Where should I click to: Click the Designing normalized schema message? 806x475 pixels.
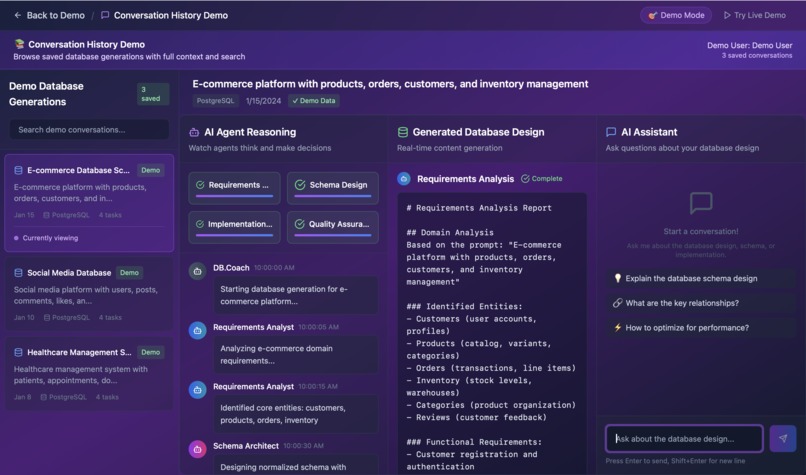[296, 465]
